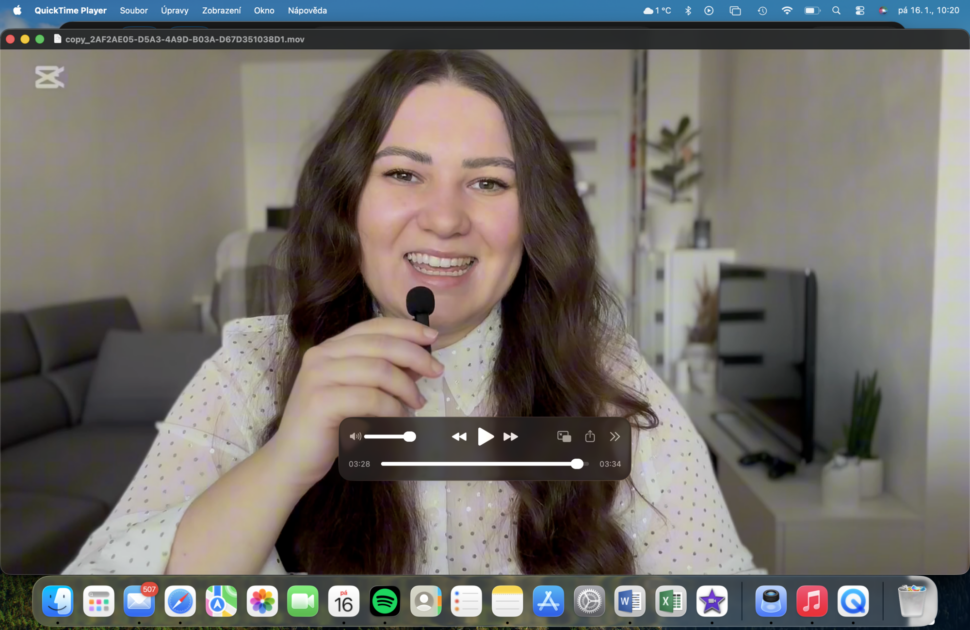Toggle Wi-Fi menu in status bar
The image size is (970, 630).
[x=787, y=10]
